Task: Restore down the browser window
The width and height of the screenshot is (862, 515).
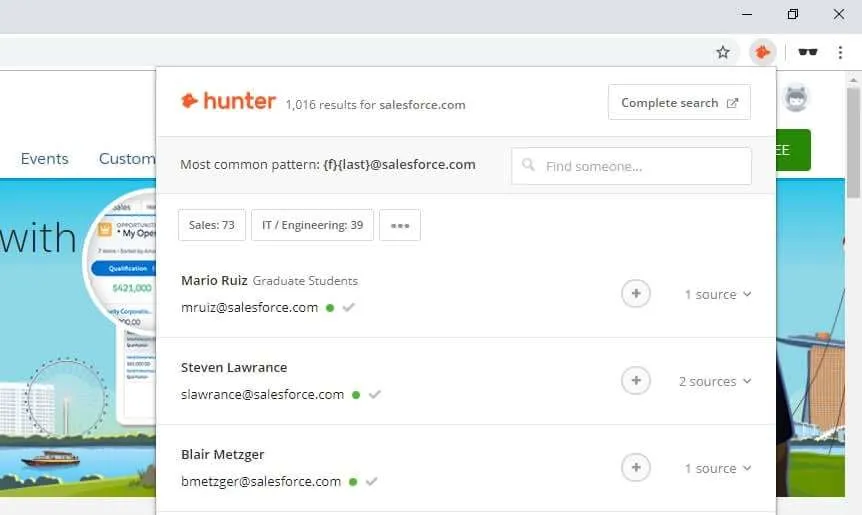Action: 792,14
